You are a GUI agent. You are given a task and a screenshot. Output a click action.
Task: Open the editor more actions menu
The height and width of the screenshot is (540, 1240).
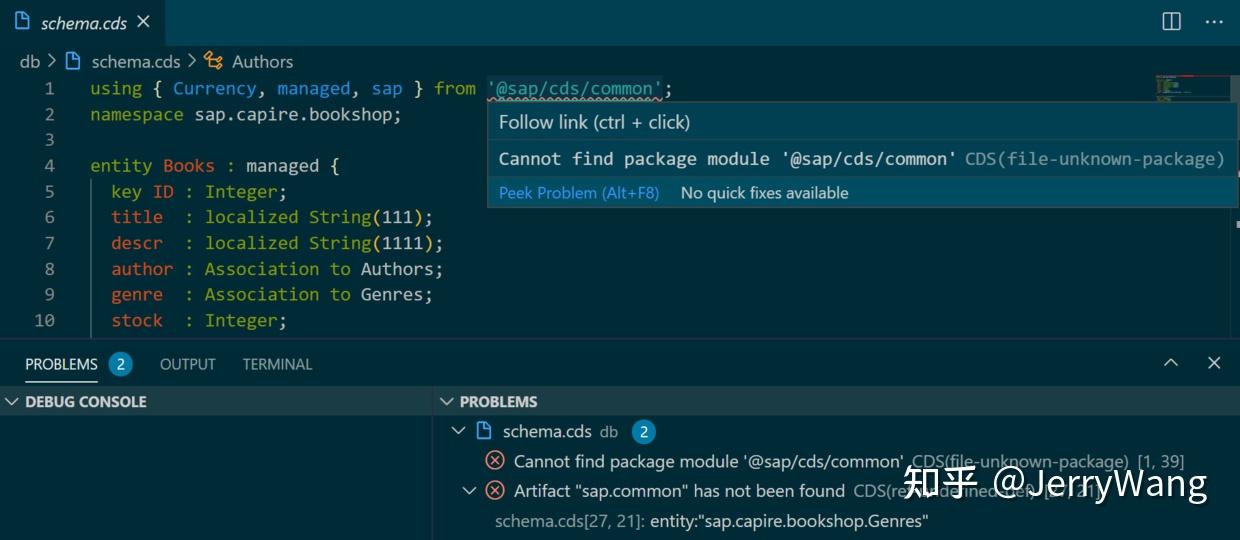coord(1213,21)
